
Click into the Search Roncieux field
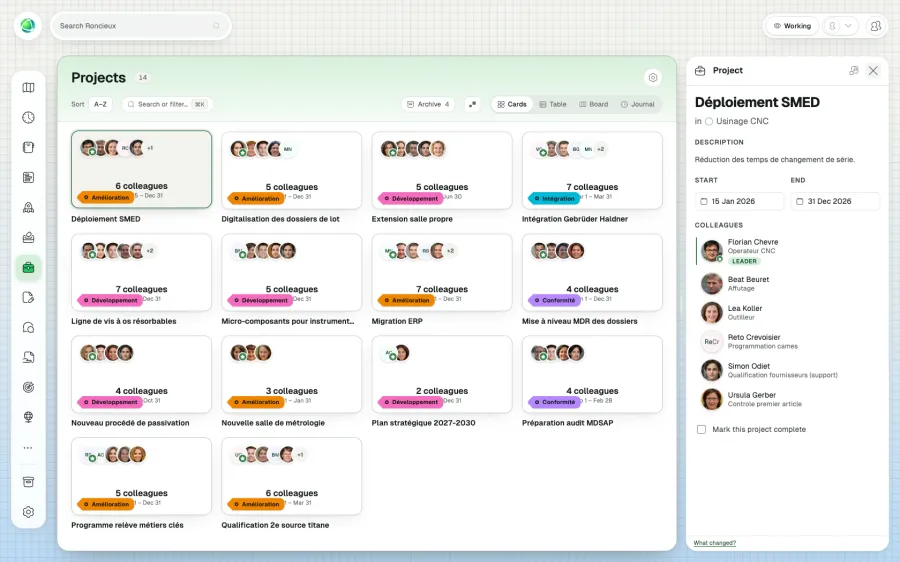pos(141,26)
